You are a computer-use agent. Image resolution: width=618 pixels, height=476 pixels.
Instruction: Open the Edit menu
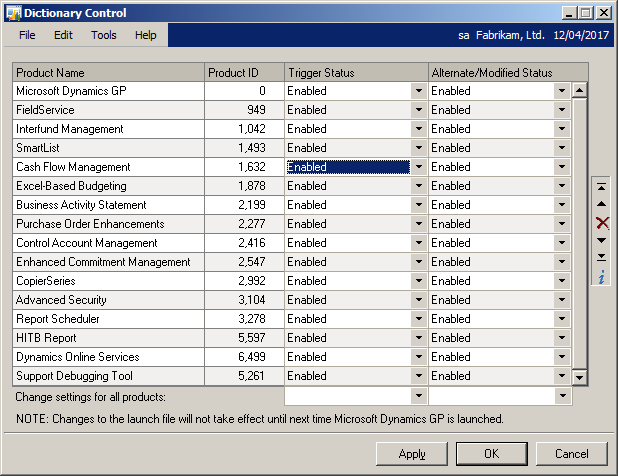pos(63,35)
